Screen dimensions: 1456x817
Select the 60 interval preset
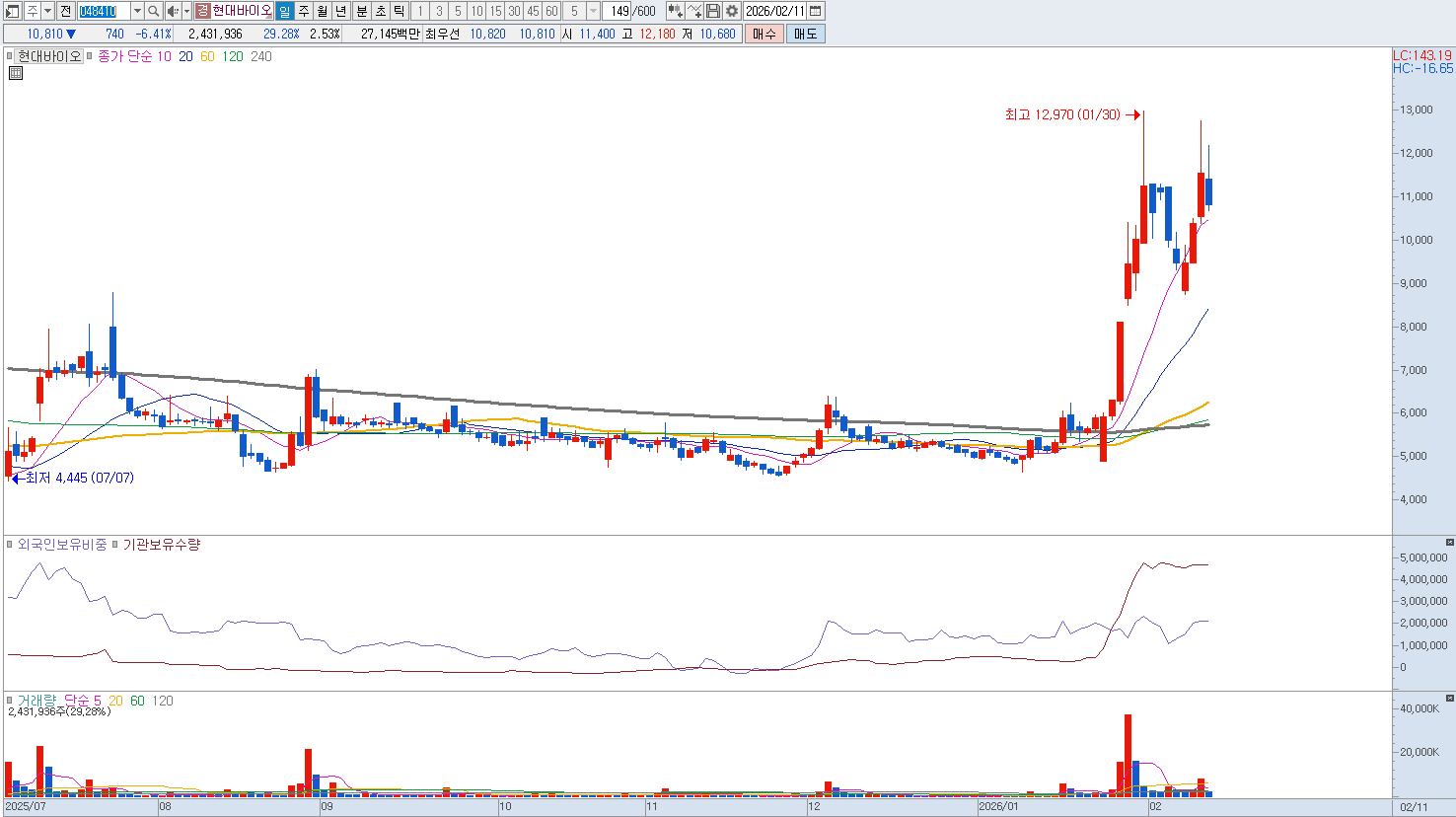point(551,11)
